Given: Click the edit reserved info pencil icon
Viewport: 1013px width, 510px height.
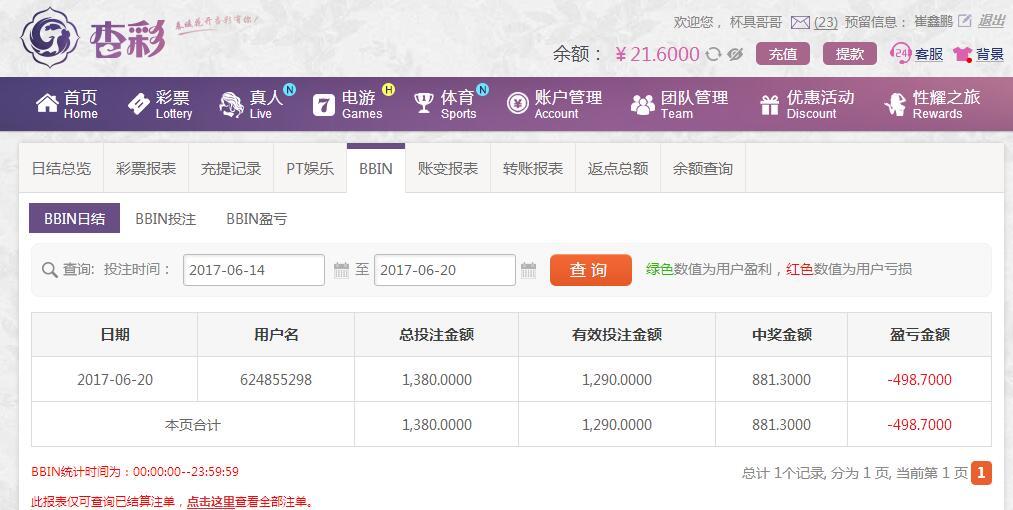Looking at the screenshot, I should click(x=965, y=21).
